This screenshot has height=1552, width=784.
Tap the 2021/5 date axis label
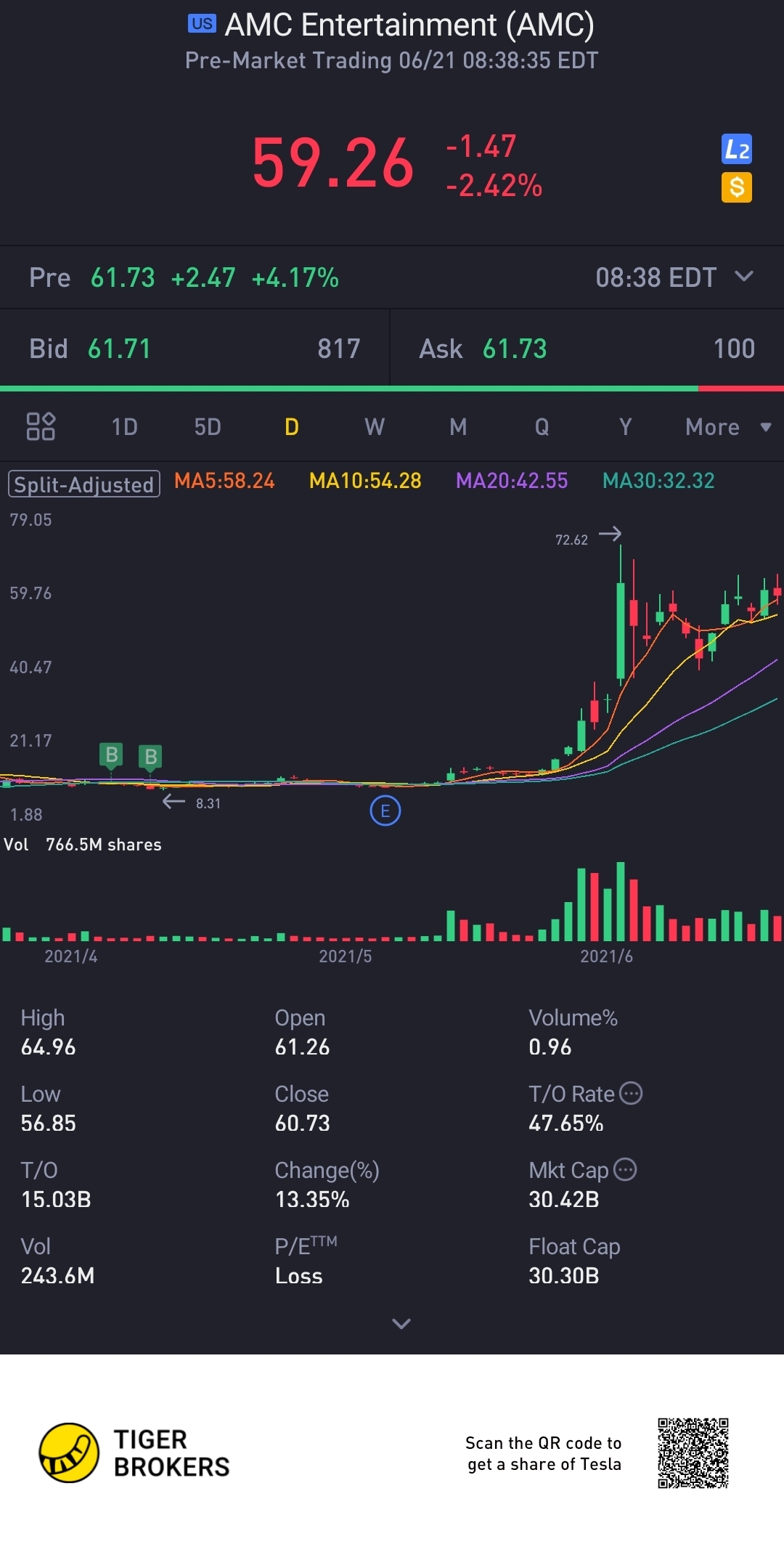click(346, 956)
